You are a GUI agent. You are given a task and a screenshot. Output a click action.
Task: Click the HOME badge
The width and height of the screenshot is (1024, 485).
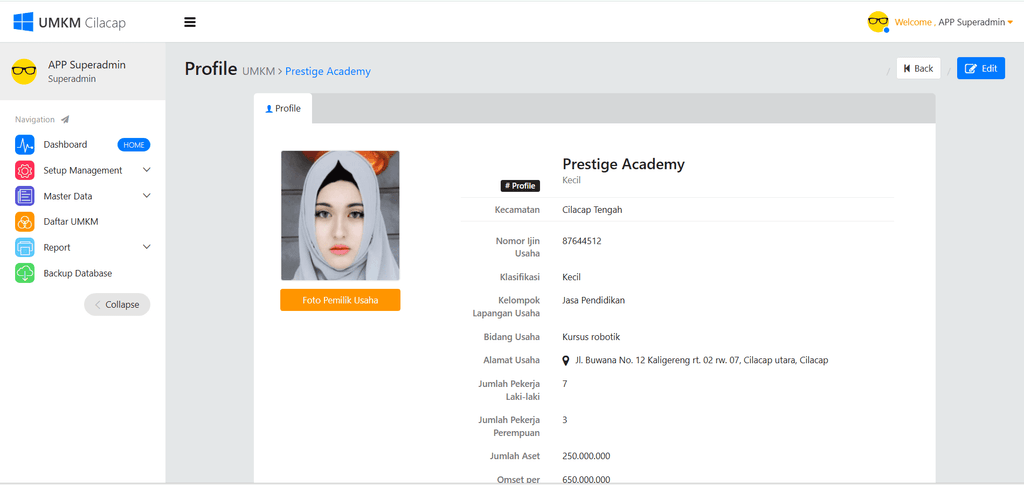134,145
